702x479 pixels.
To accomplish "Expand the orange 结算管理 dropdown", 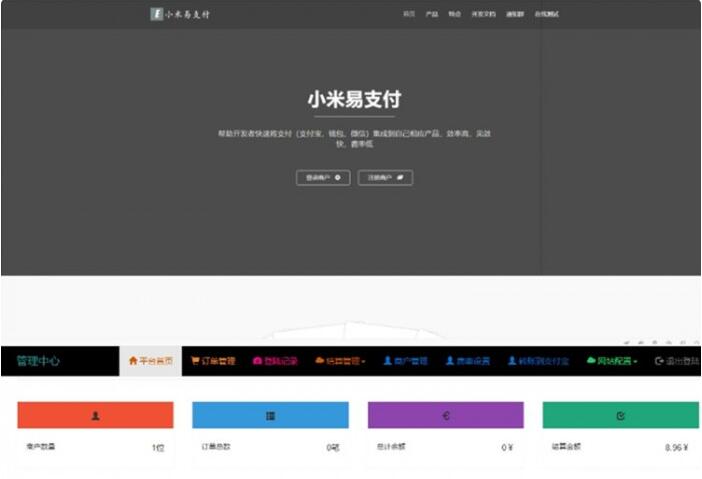I will coord(340,361).
